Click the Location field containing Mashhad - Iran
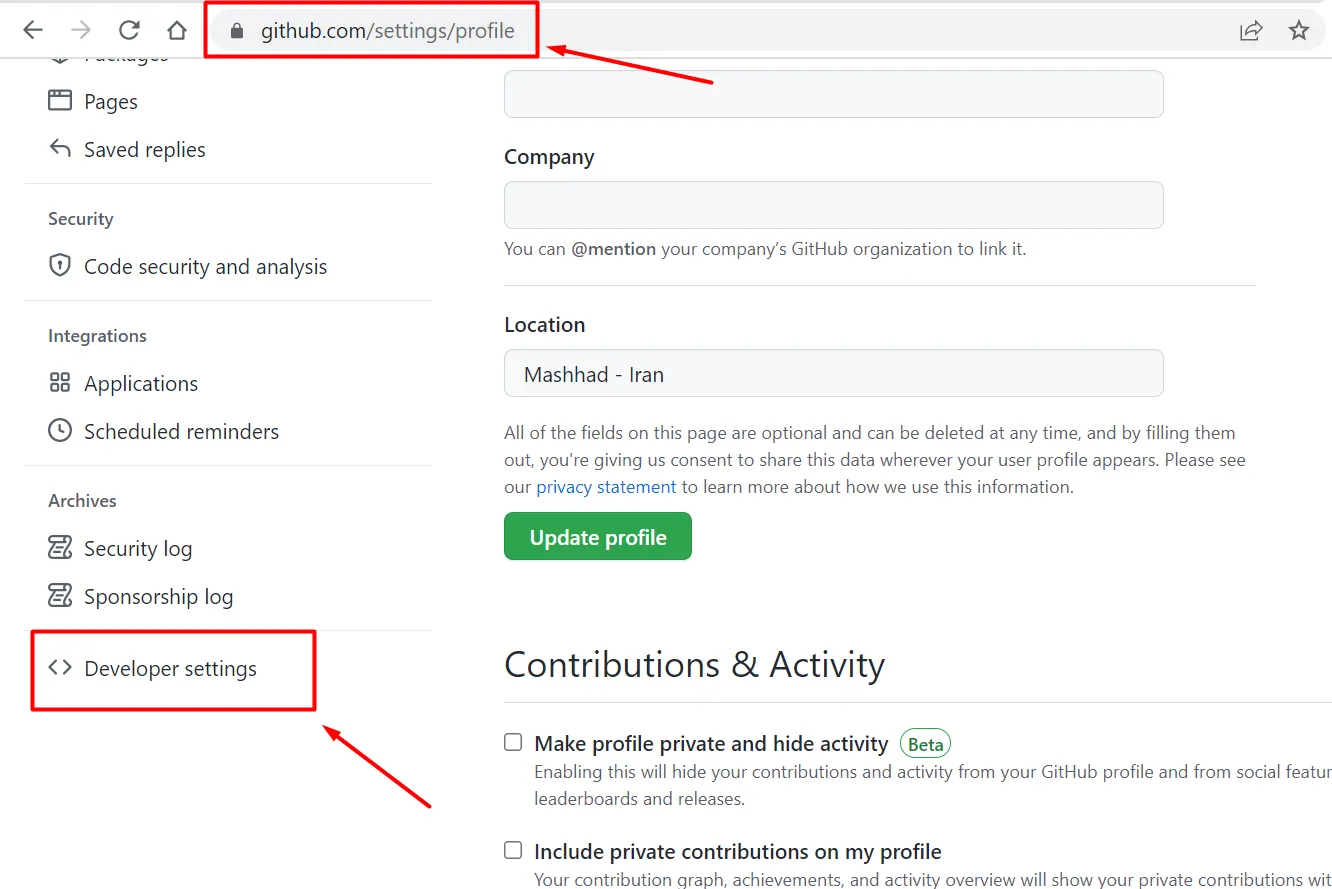 [834, 373]
